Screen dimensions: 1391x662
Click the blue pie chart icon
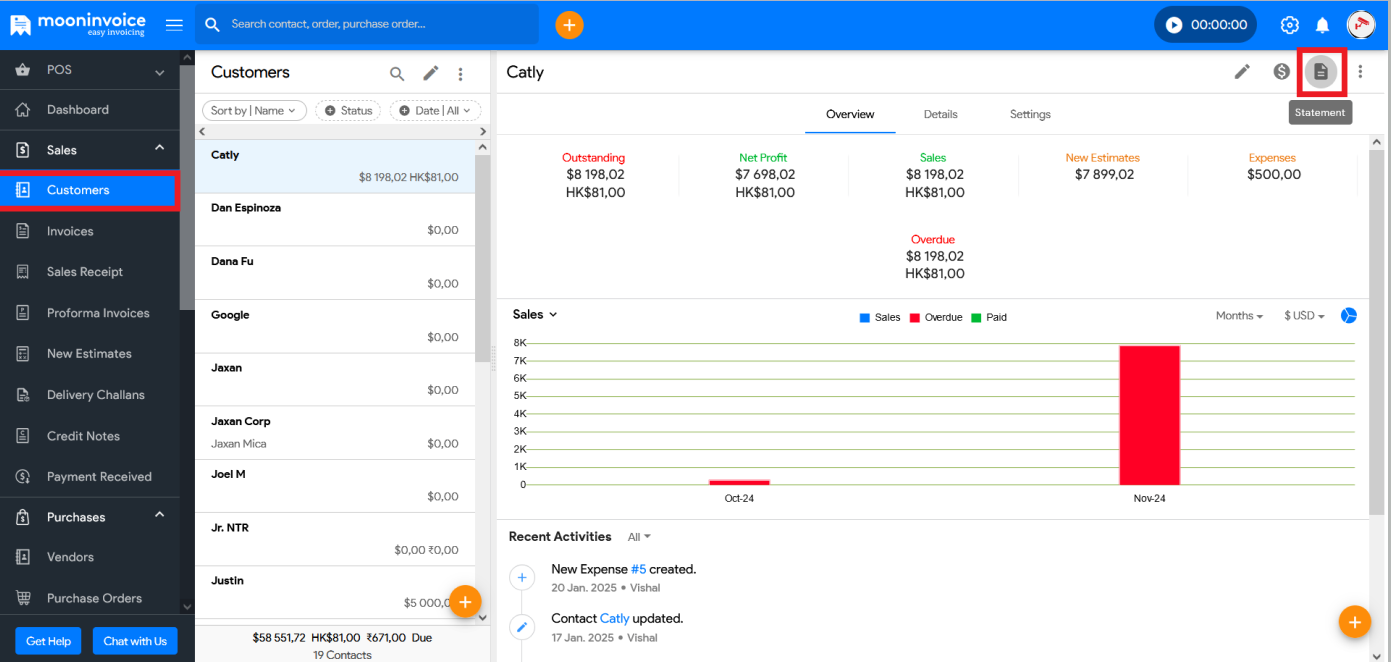coord(1349,315)
